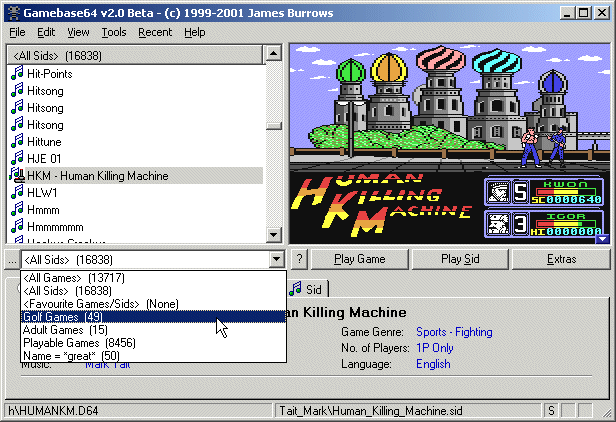Click the blue arrow at screenshot corner
This screenshot has height=422, width=616.
tap(602, 239)
